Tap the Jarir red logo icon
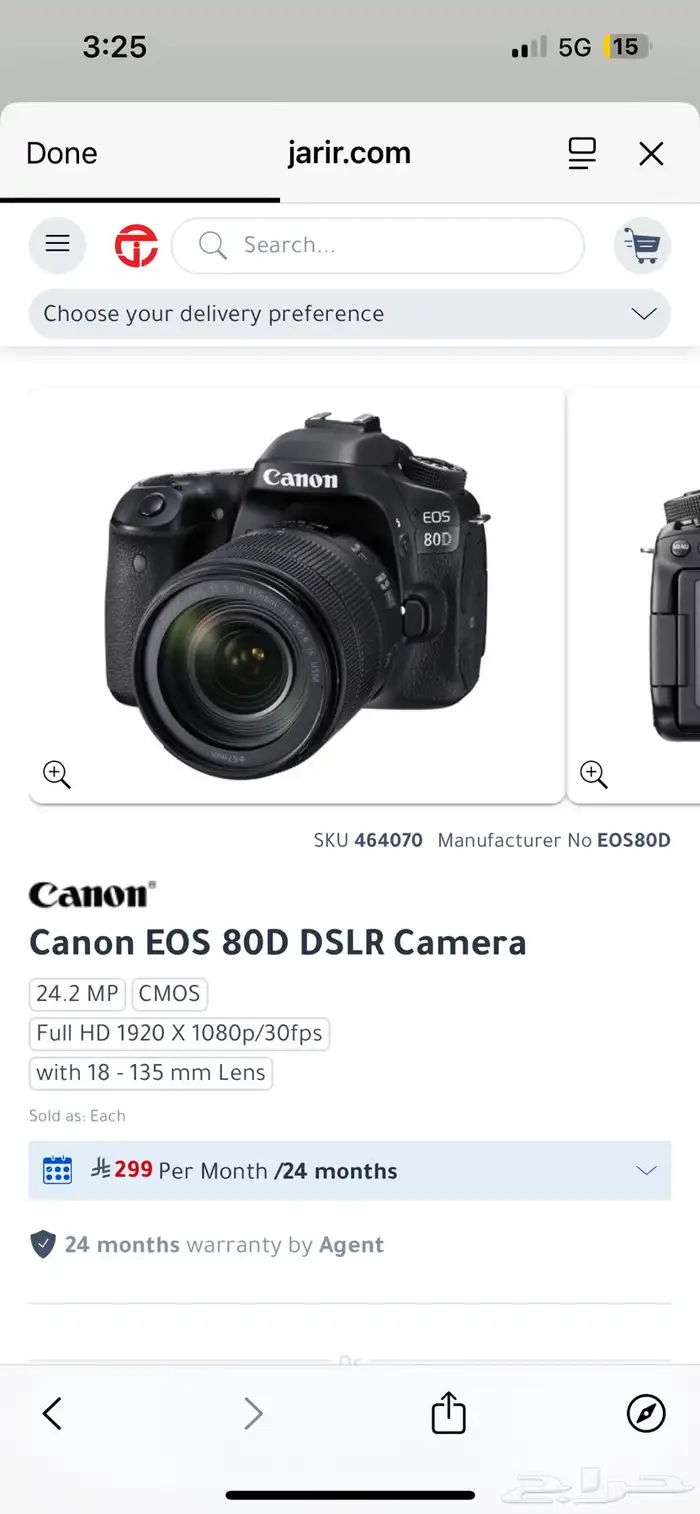The width and height of the screenshot is (700, 1514). 136,245
